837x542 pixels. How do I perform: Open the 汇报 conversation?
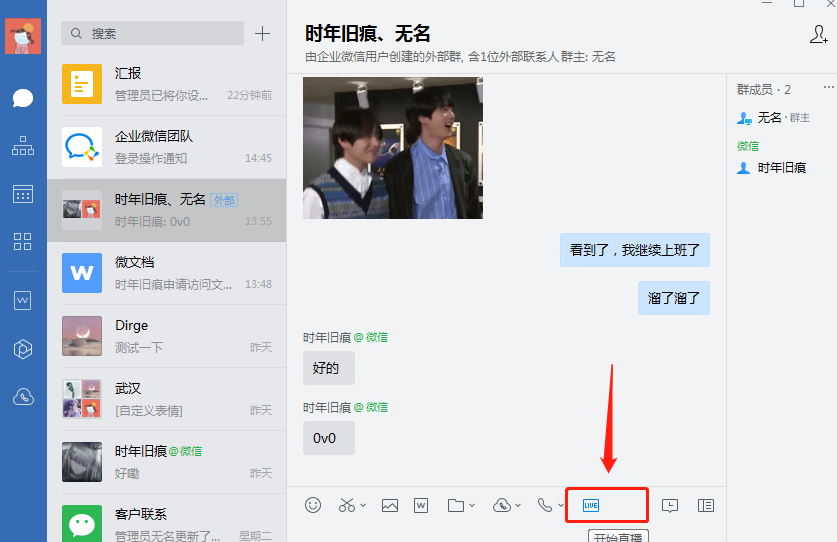[167, 84]
